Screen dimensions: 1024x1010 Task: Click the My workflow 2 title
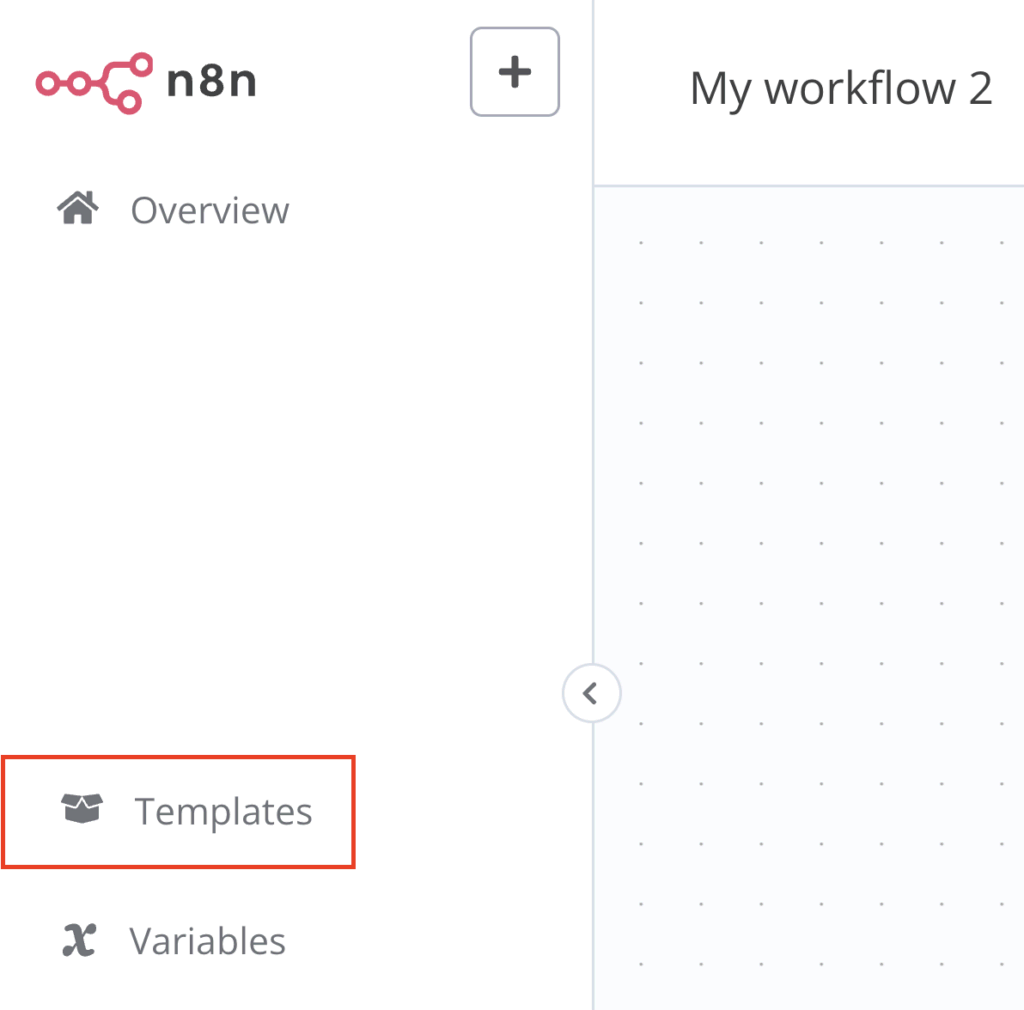point(841,88)
